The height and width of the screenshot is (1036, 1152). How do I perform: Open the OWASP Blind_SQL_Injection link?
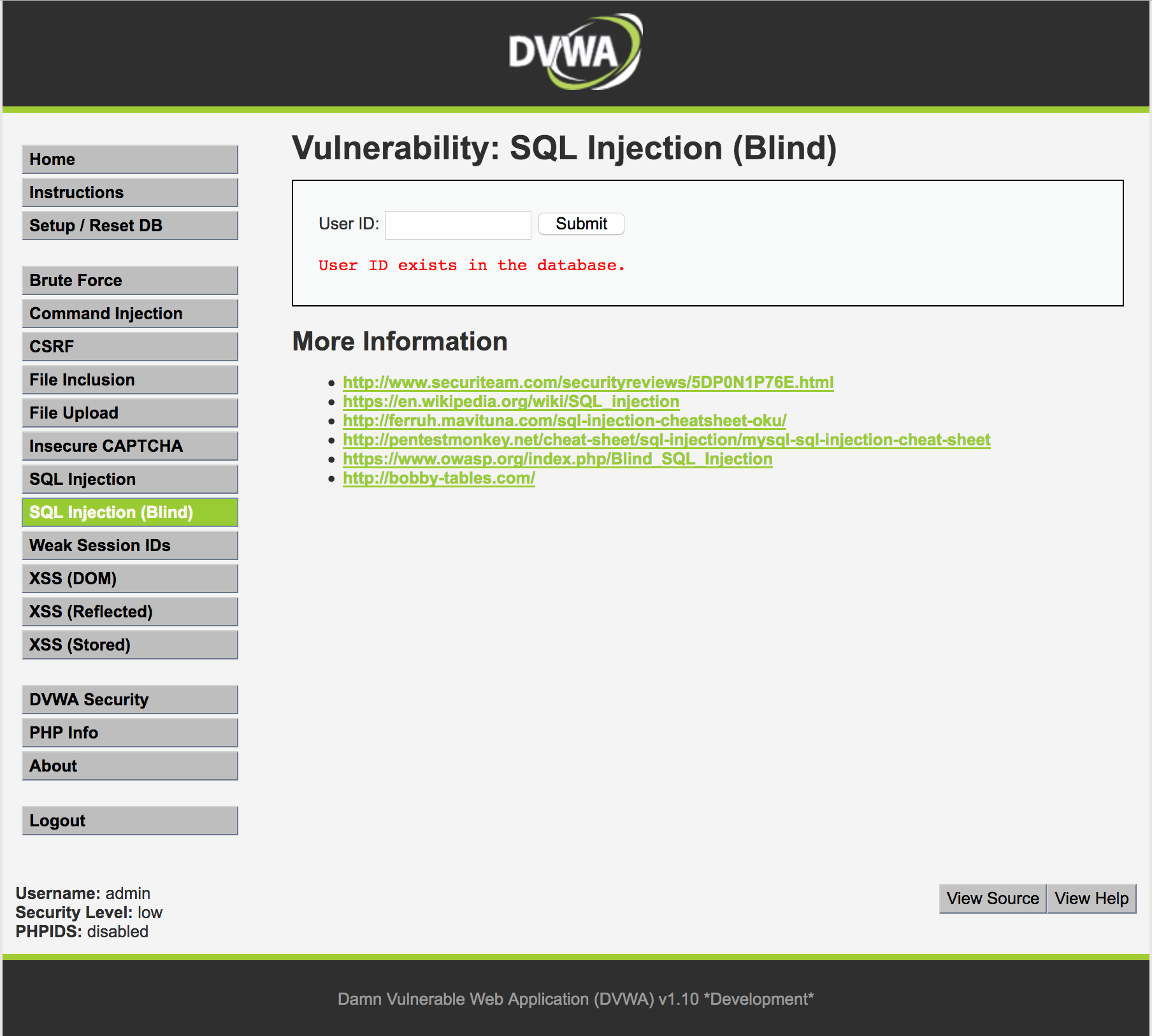(x=558, y=459)
